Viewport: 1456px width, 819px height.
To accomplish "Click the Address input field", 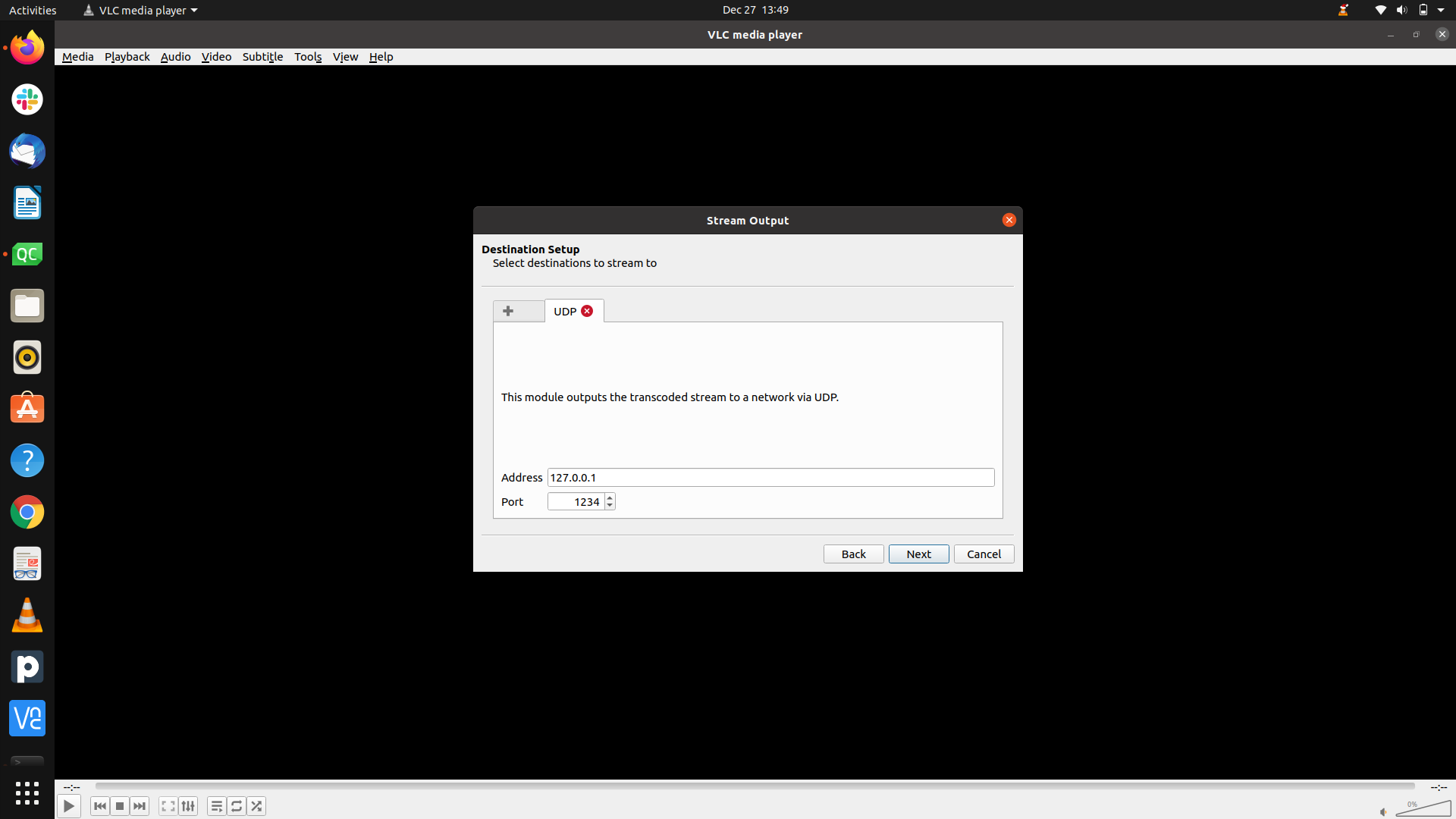I will click(x=770, y=477).
